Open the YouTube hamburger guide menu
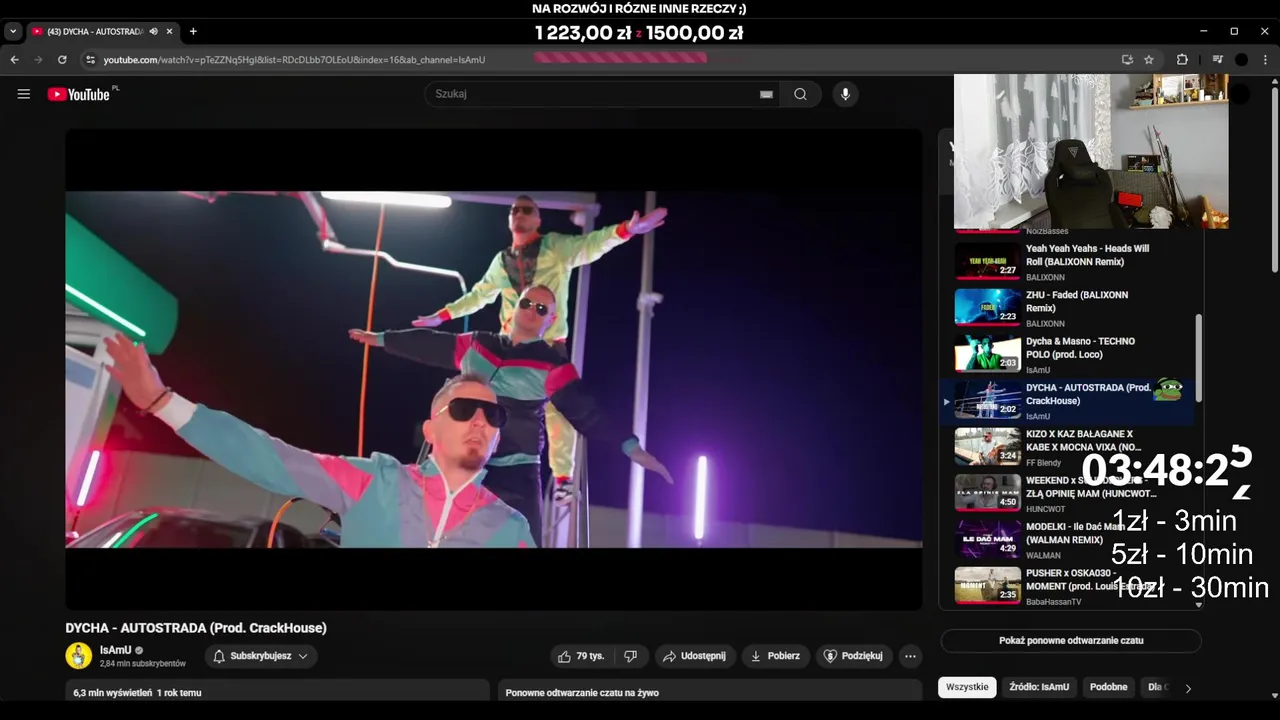 tap(24, 94)
